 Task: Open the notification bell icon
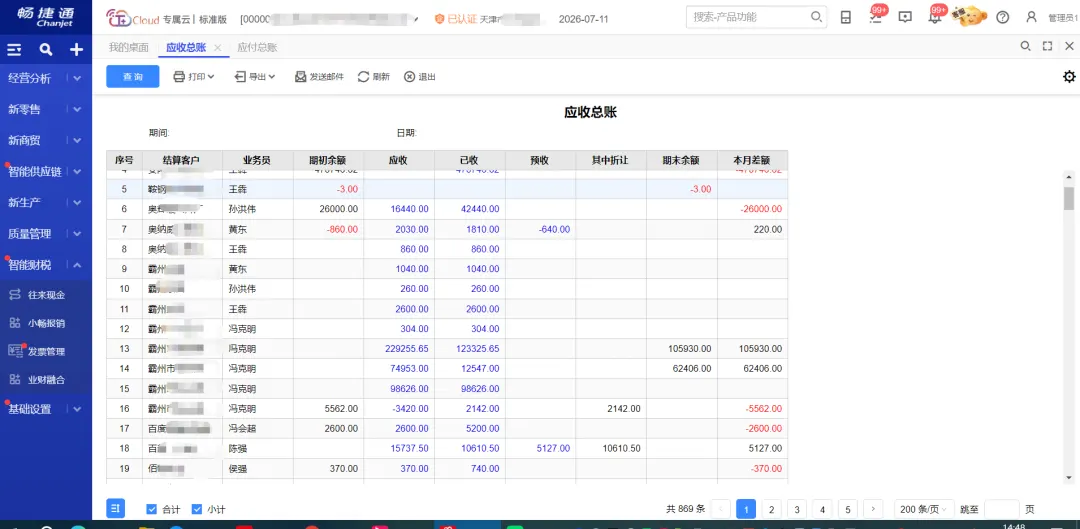(x=935, y=16)
